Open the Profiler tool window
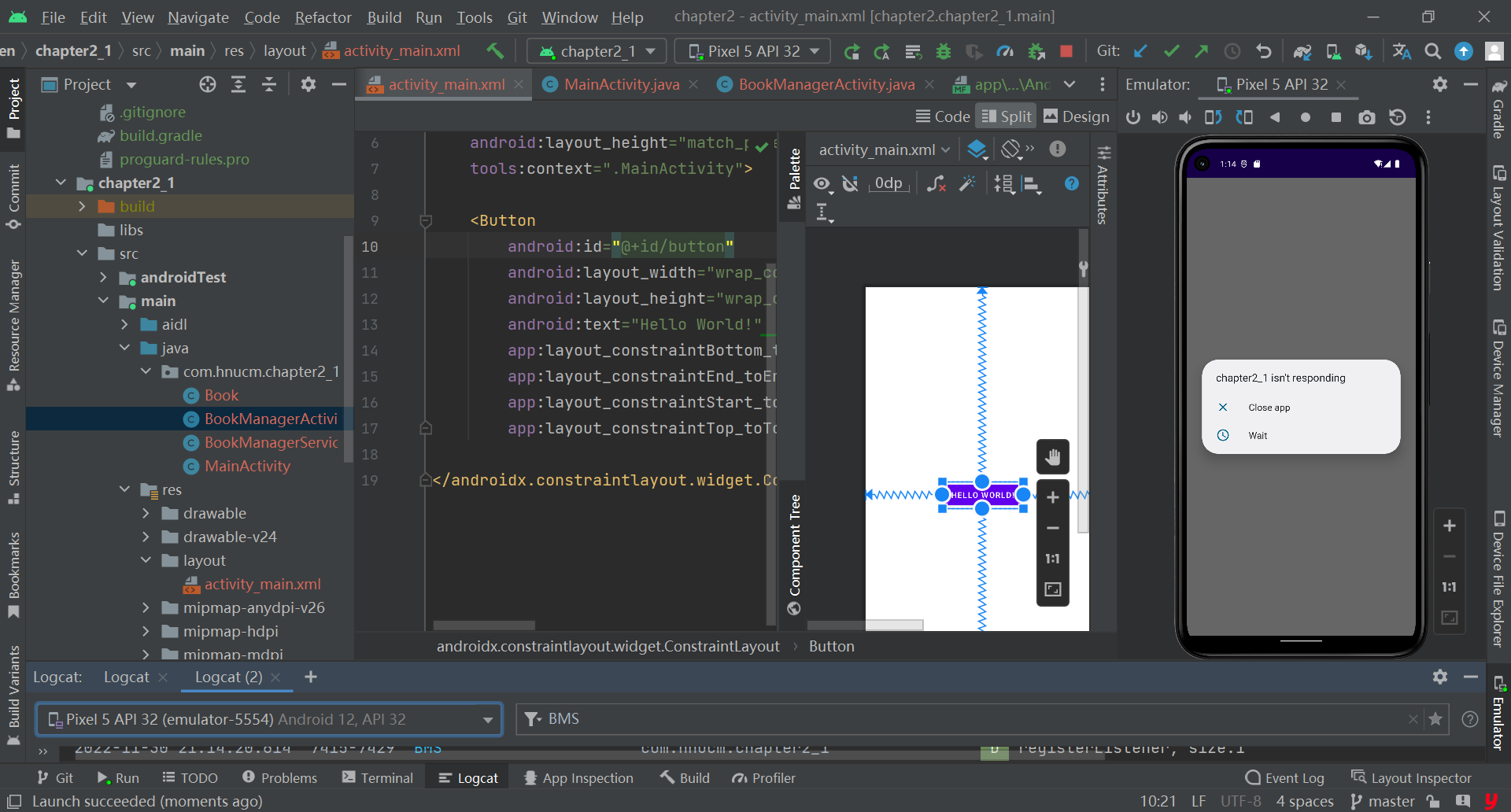The image size is (1511, 812). pos(763,777)
